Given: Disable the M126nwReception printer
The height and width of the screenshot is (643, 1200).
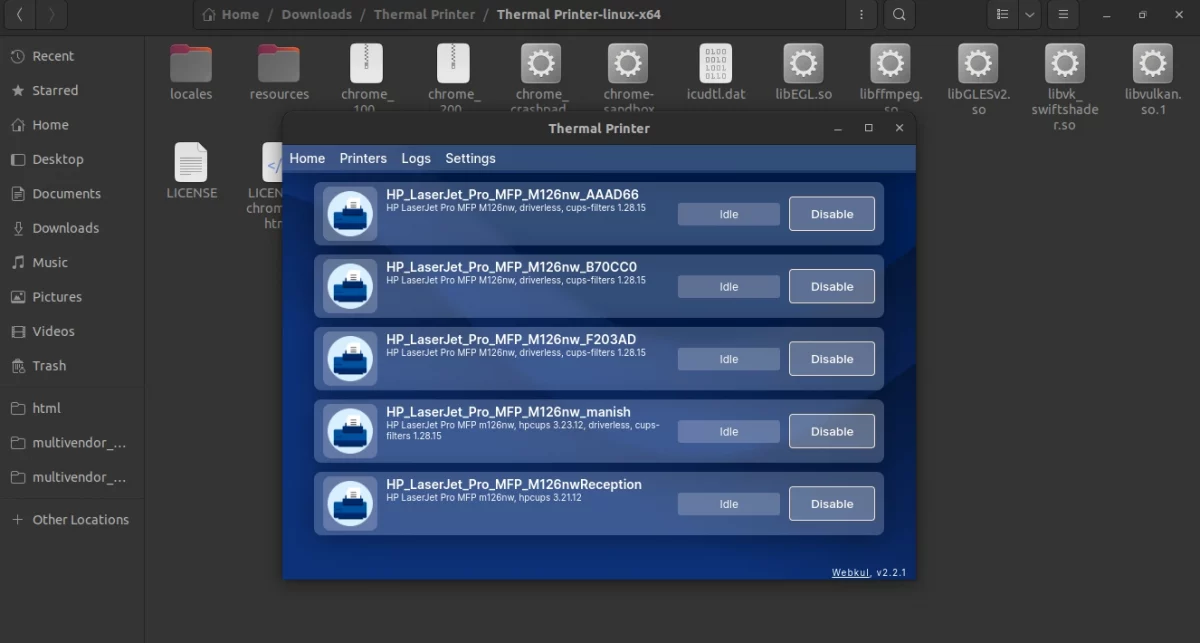Looking at the screenshot, I should coord(832,504).
